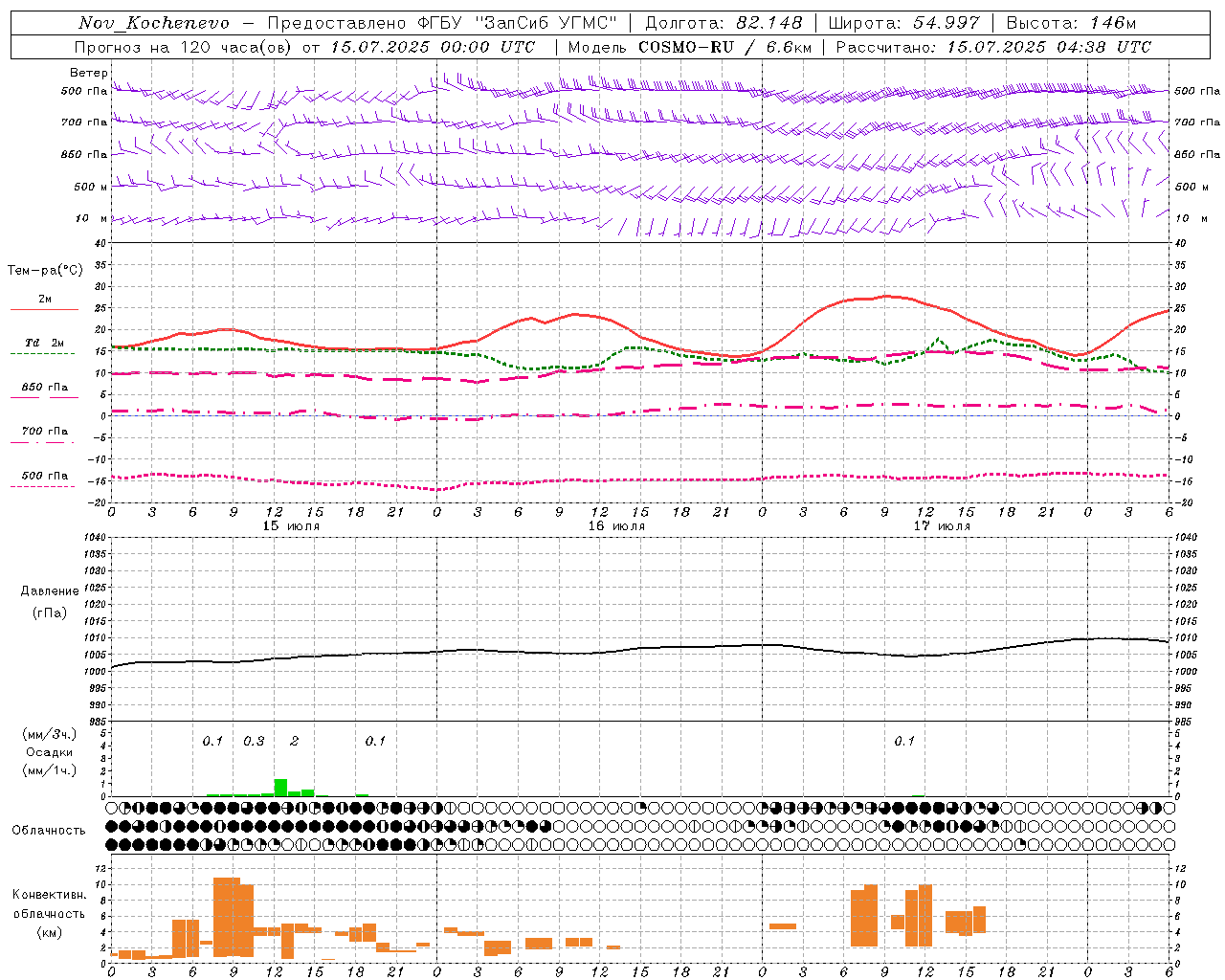This screenshot has height=980, width=1225.
Task: Click the tallest green precipitation bar on 15 июля
Action: pos(280,788)
